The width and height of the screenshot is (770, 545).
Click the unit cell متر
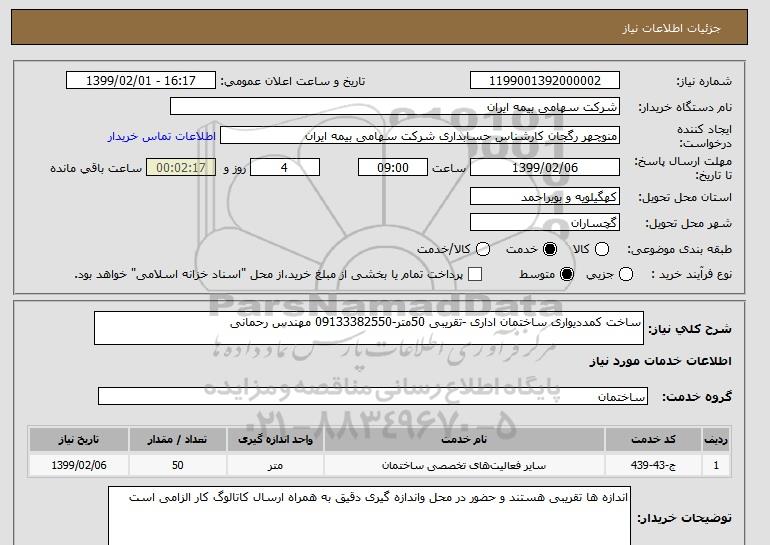[x=275, y=465]
